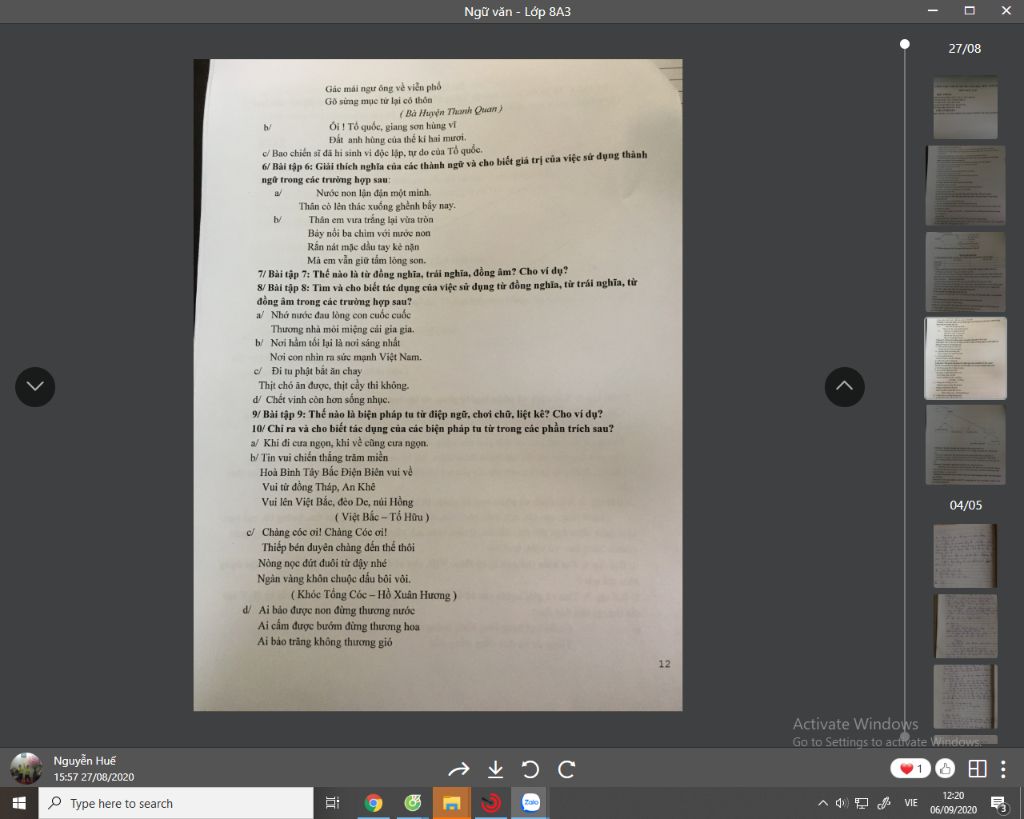Click the 04/05 date label
The width and height of the screenshot is (1024, 819).
tap(965, 505)
